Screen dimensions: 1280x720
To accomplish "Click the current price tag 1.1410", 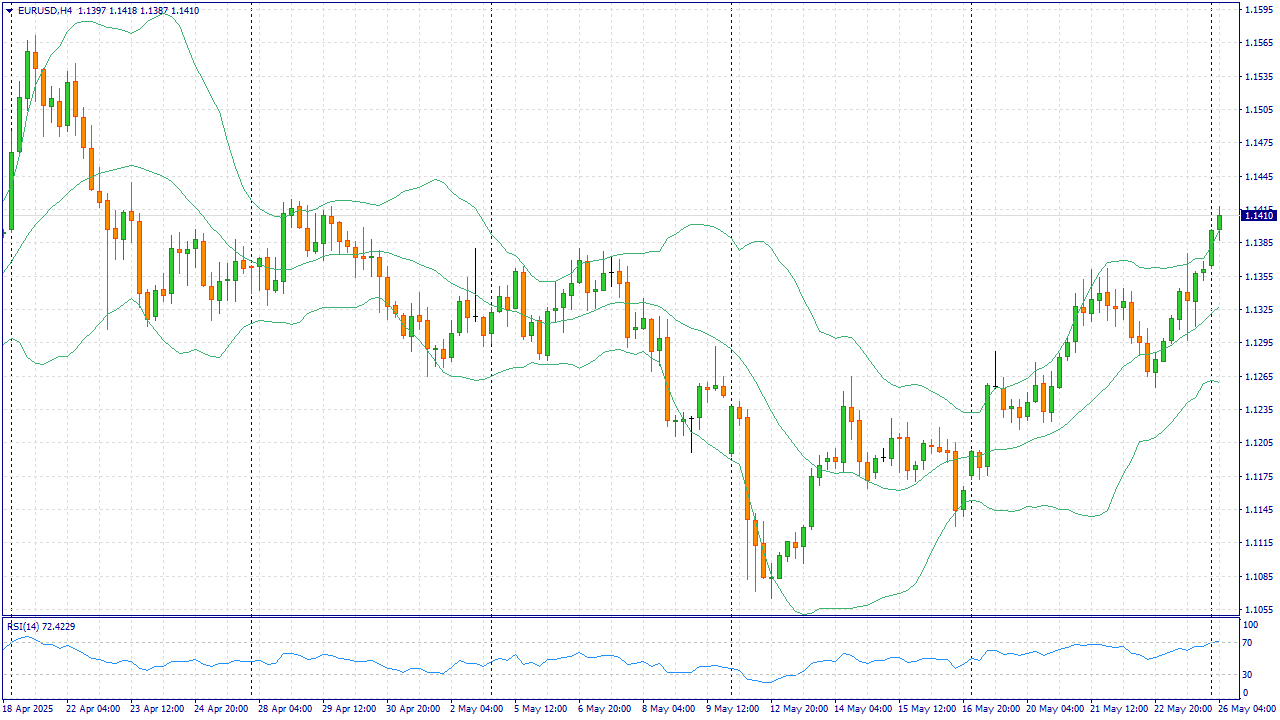I will tap(1258, 215).
